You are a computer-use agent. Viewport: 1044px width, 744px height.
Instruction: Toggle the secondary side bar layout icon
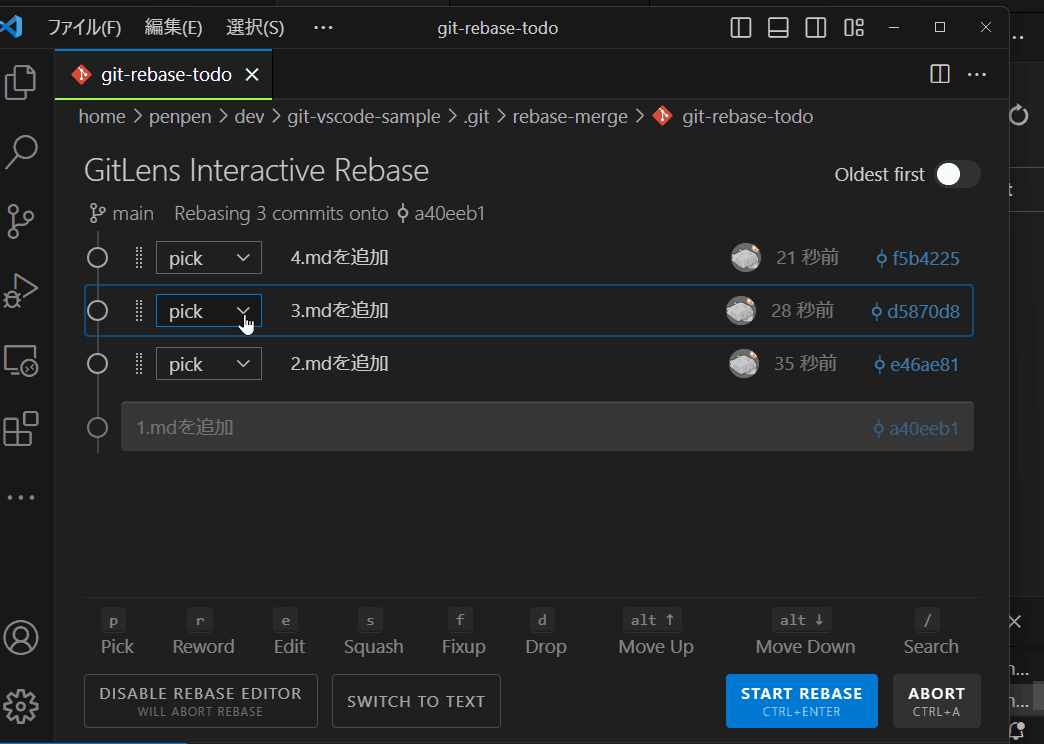816,27
